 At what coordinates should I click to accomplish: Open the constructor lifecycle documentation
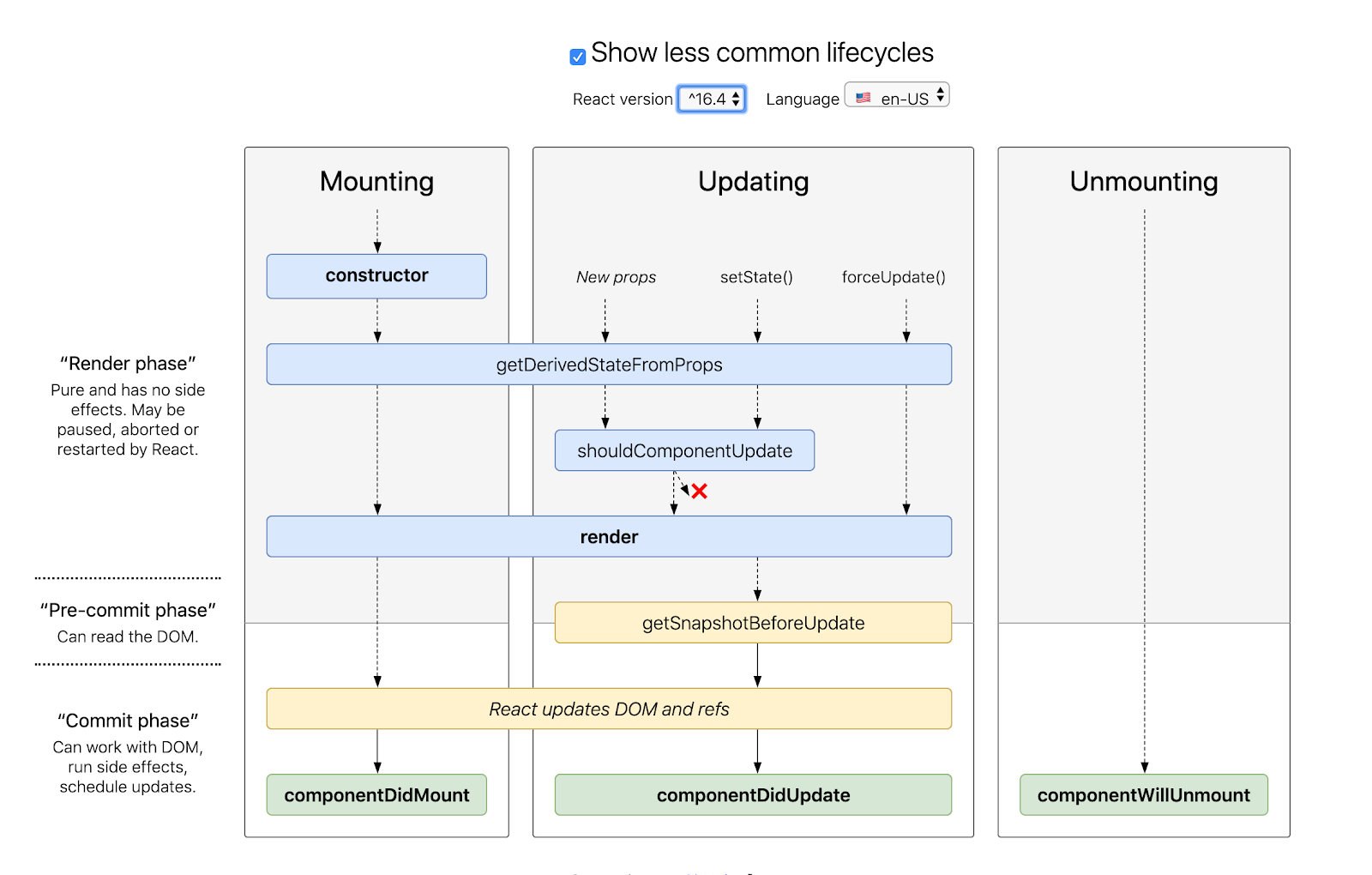click(376, 275)
